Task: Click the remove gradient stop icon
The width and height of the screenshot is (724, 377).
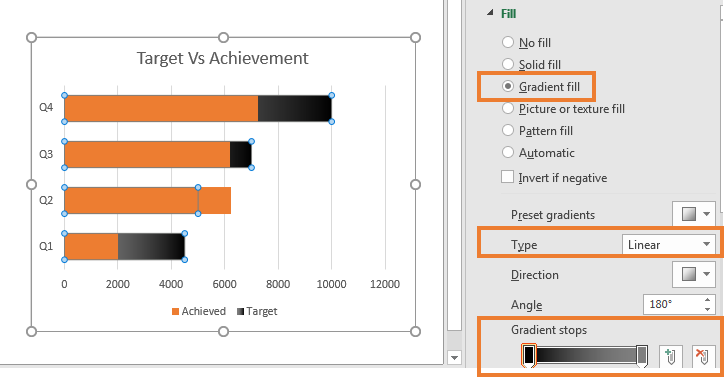Action: 703,357
